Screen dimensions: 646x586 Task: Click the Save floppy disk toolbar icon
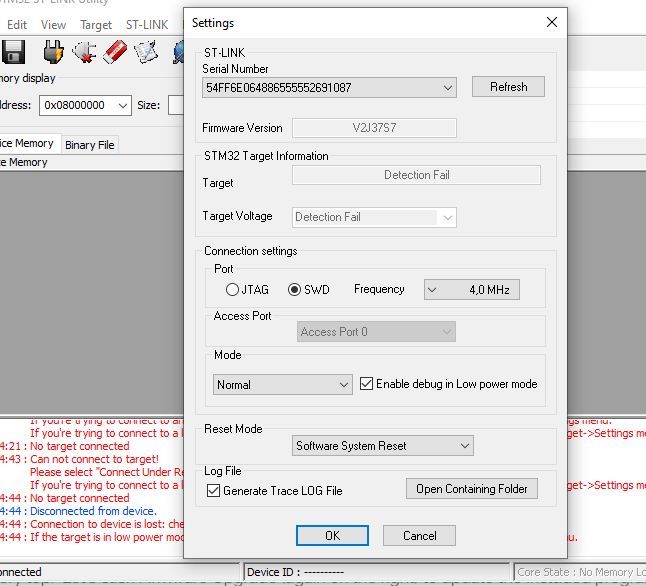point(13,52)
